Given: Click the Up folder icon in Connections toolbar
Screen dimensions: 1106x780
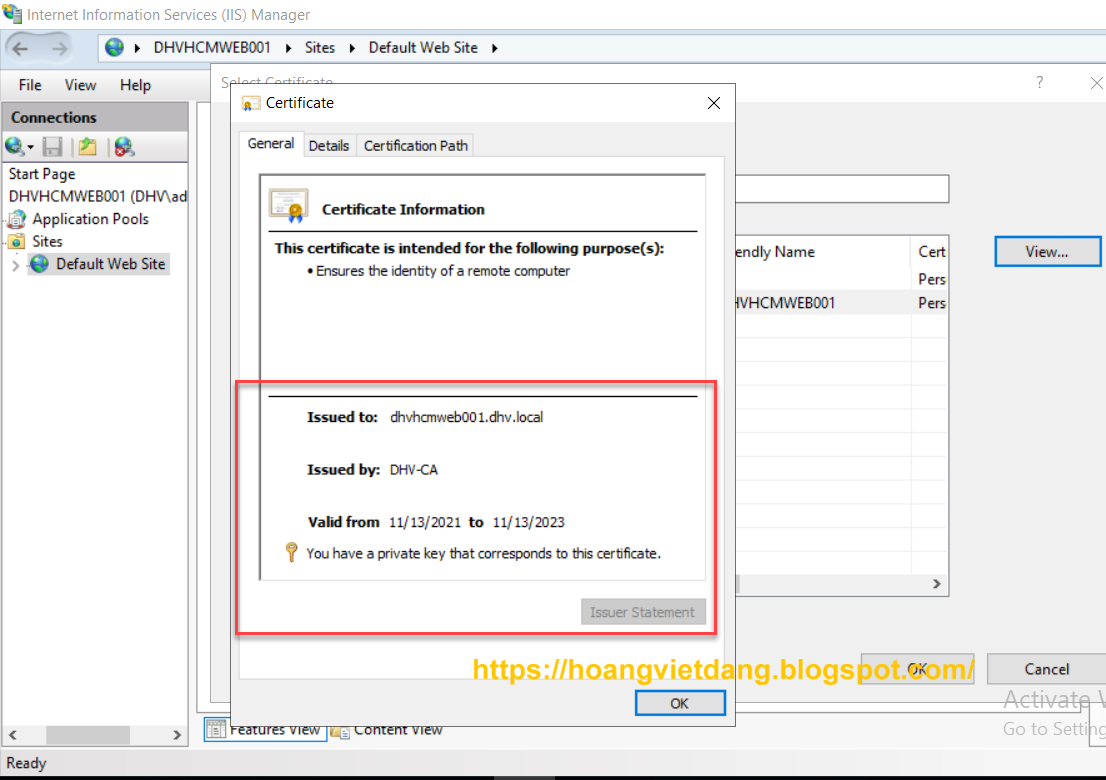Looking at the screenshot, I should point(87,146).
